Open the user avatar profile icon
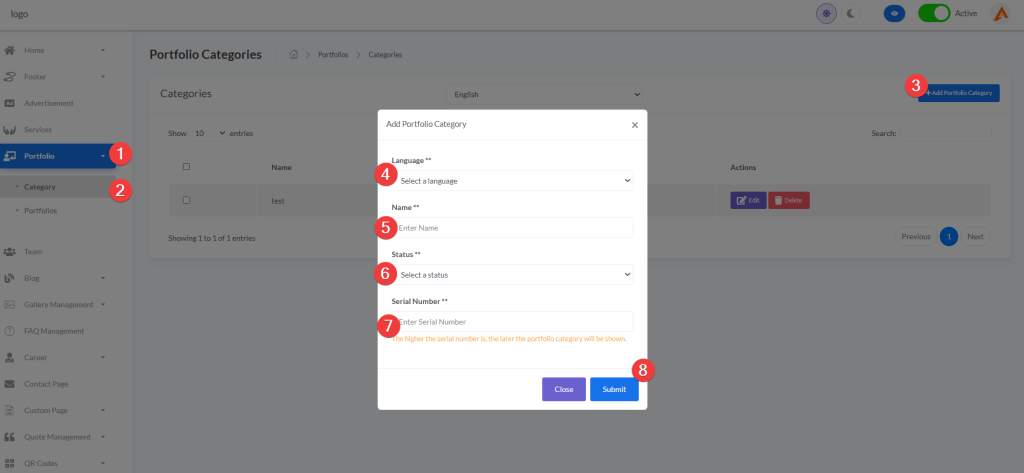1024x473 pixels. pos(1000,14)
